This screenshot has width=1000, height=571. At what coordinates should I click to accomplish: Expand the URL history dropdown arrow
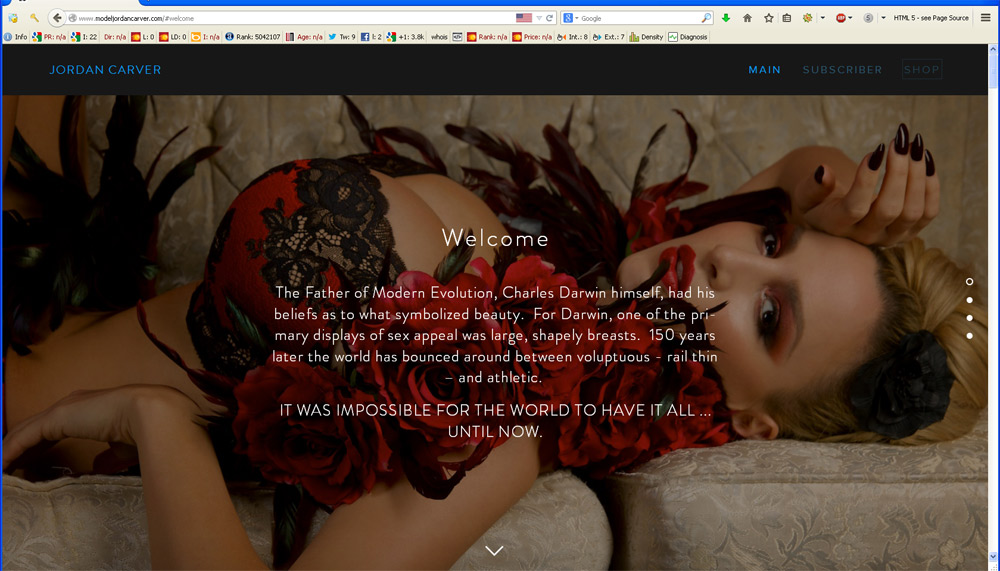[x=540, y=18]
